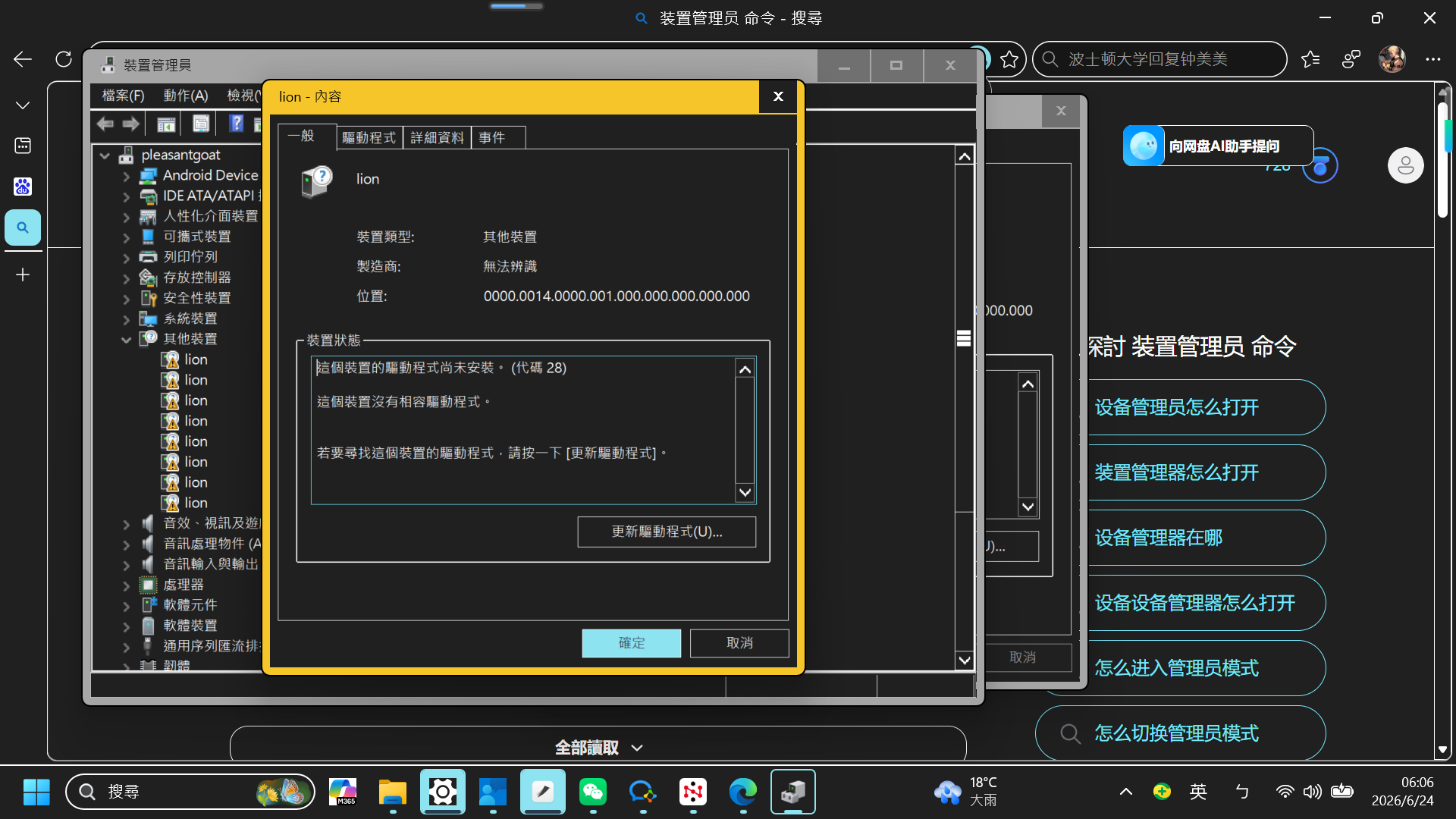Click scroll-down arrow of Device Manager tree
Screen dimensions: 1456x819
tap(964, 661)
